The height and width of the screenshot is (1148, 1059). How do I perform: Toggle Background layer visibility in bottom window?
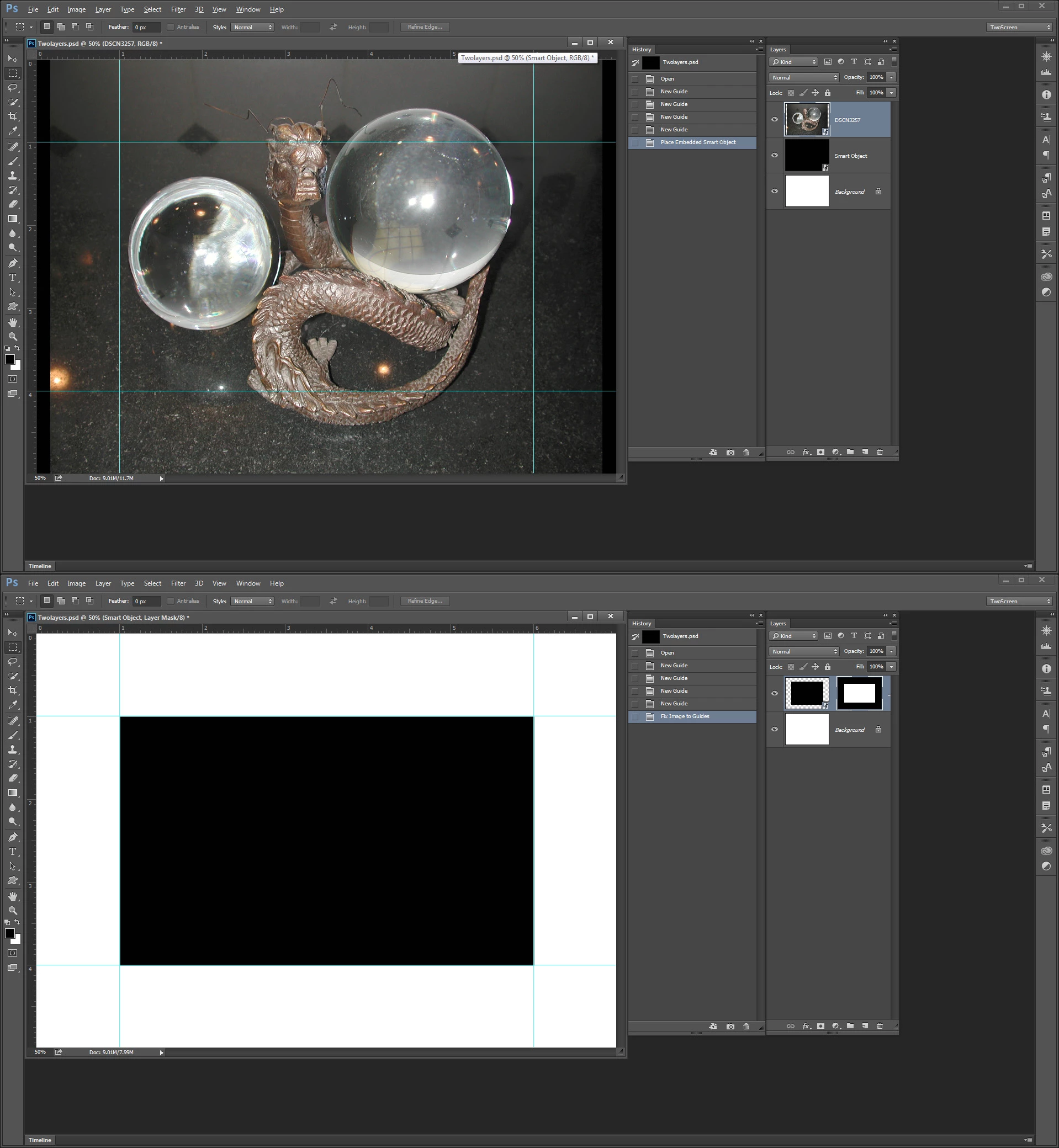pos(775,729)
